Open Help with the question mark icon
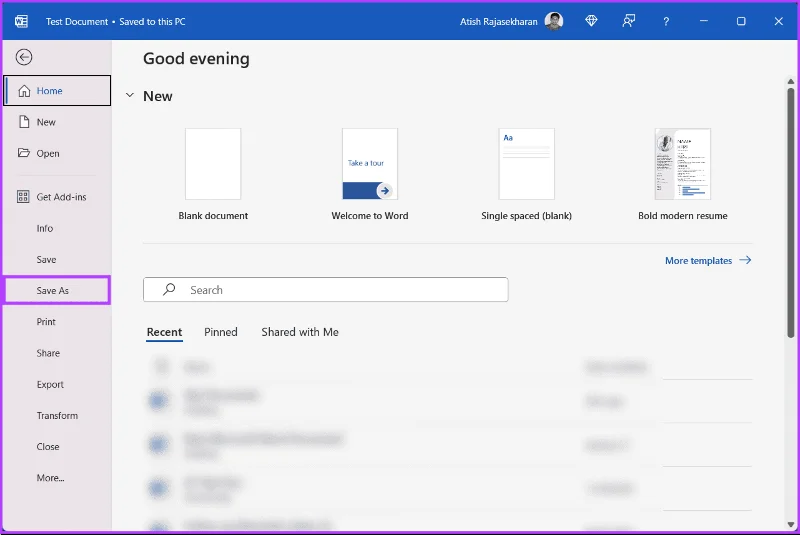The width and height of the screenshot is (800, 535). point(666,21)
